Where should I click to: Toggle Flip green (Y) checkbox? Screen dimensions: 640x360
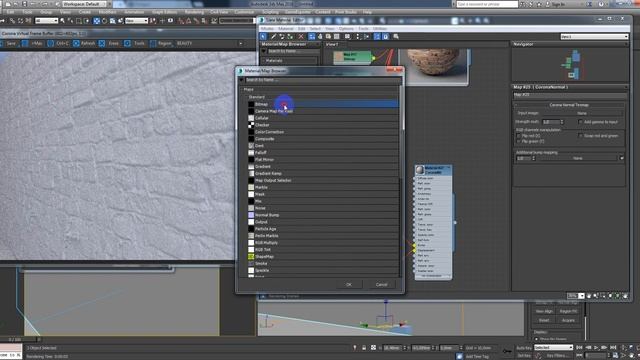(519, 141)
